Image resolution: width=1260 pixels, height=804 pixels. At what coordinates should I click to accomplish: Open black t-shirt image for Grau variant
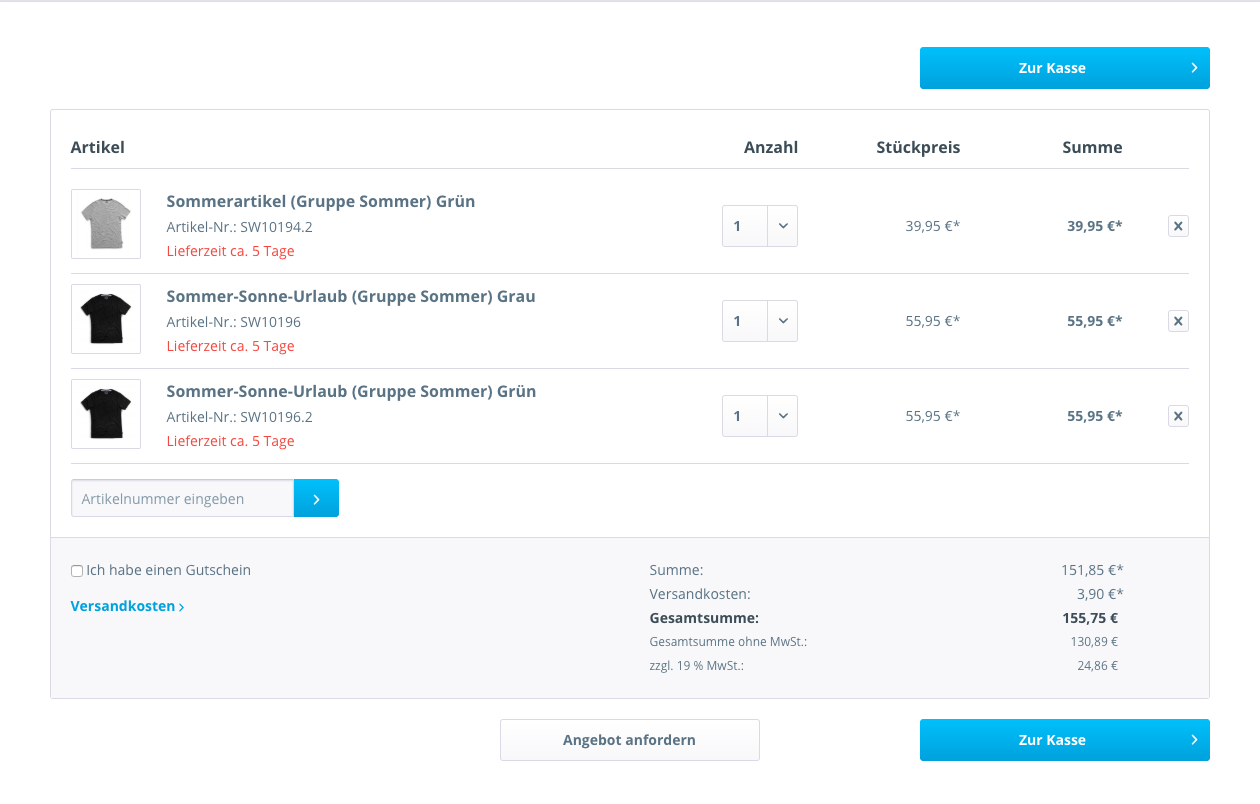pyautogui.click(x=106, y=319)
